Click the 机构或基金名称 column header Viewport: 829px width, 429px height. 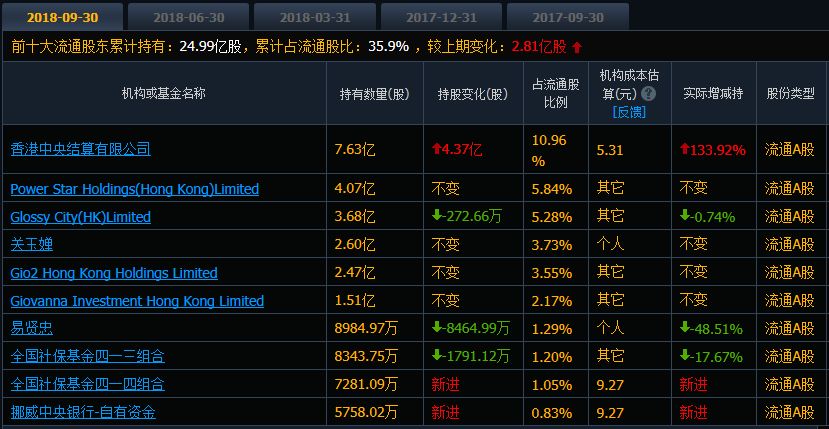pos(164,94)
